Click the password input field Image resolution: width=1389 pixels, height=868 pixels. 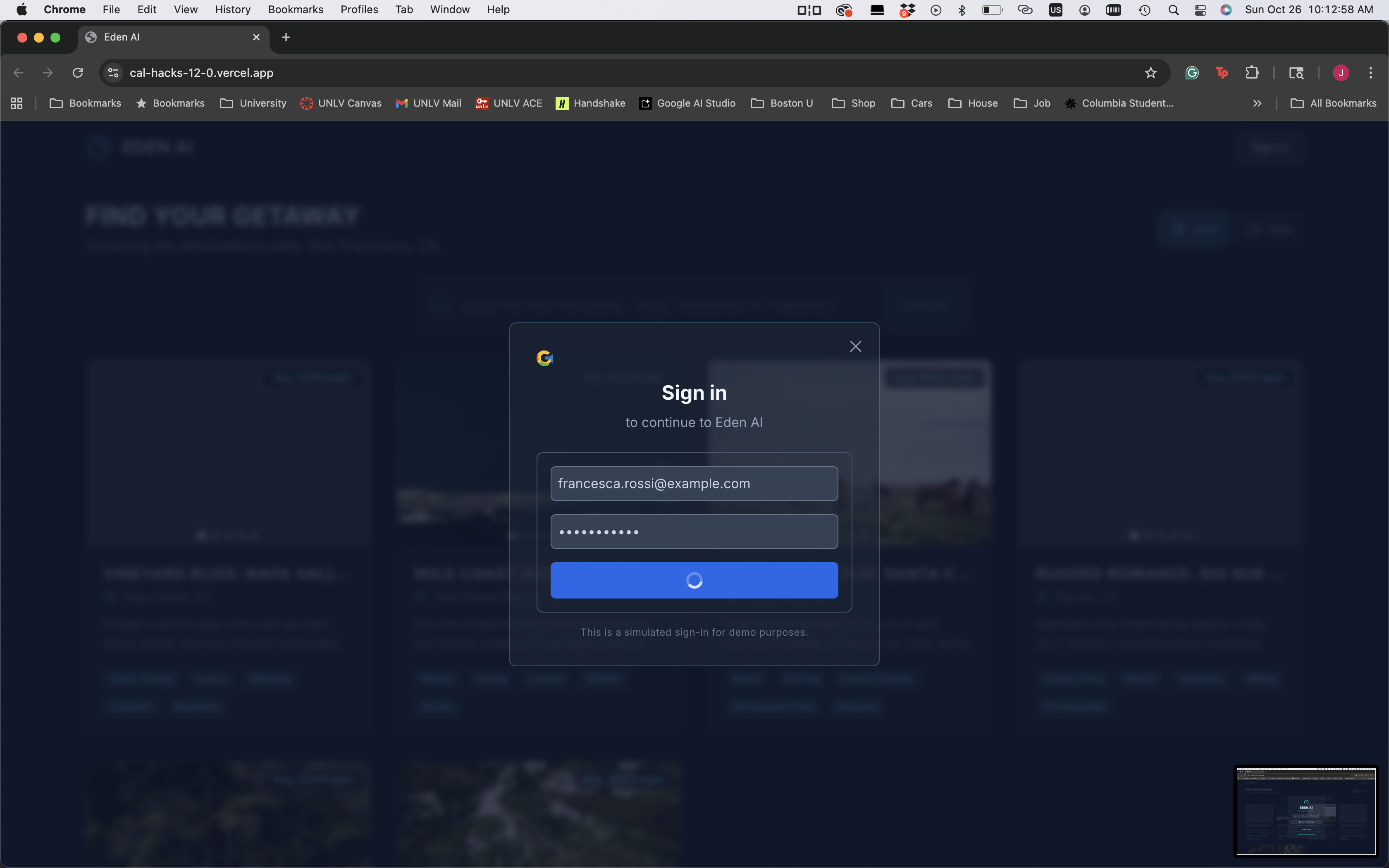(693, 532)
